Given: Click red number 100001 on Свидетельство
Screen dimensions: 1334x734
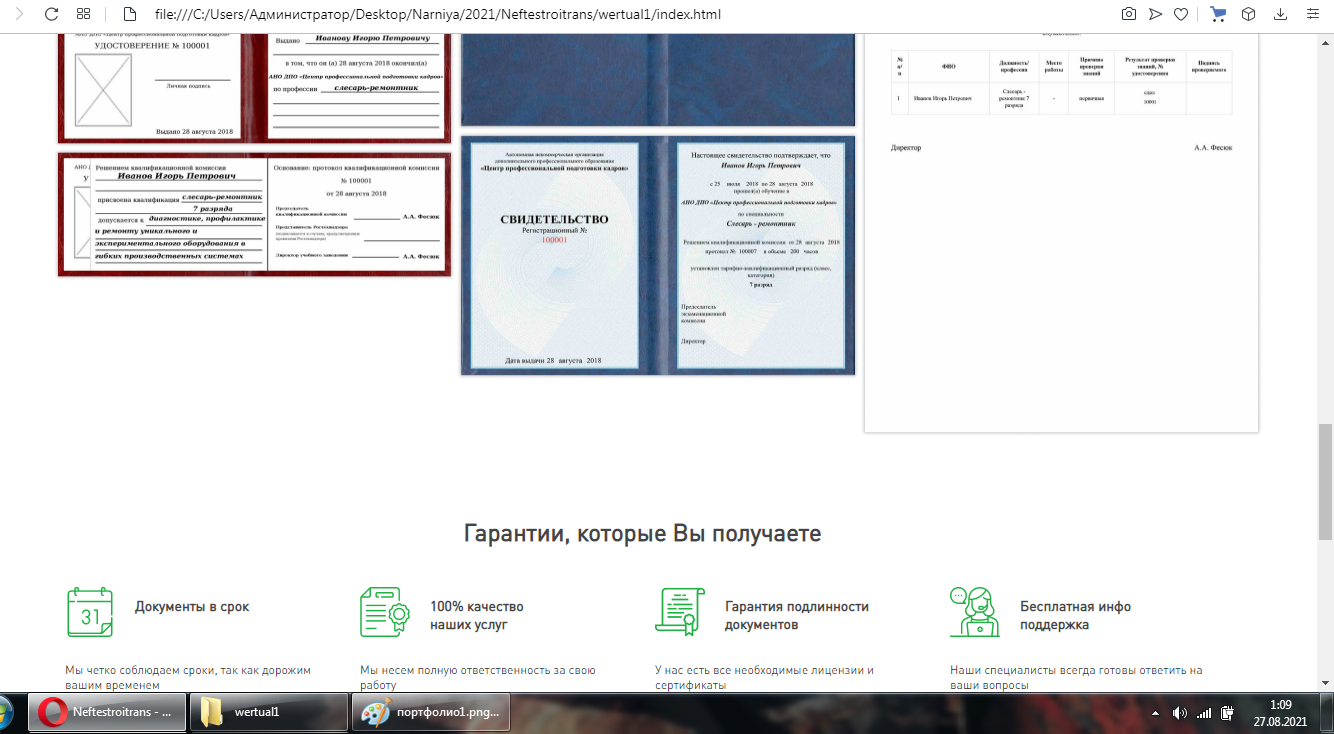Looking at the screenshot, I should (x=554, y=240).
